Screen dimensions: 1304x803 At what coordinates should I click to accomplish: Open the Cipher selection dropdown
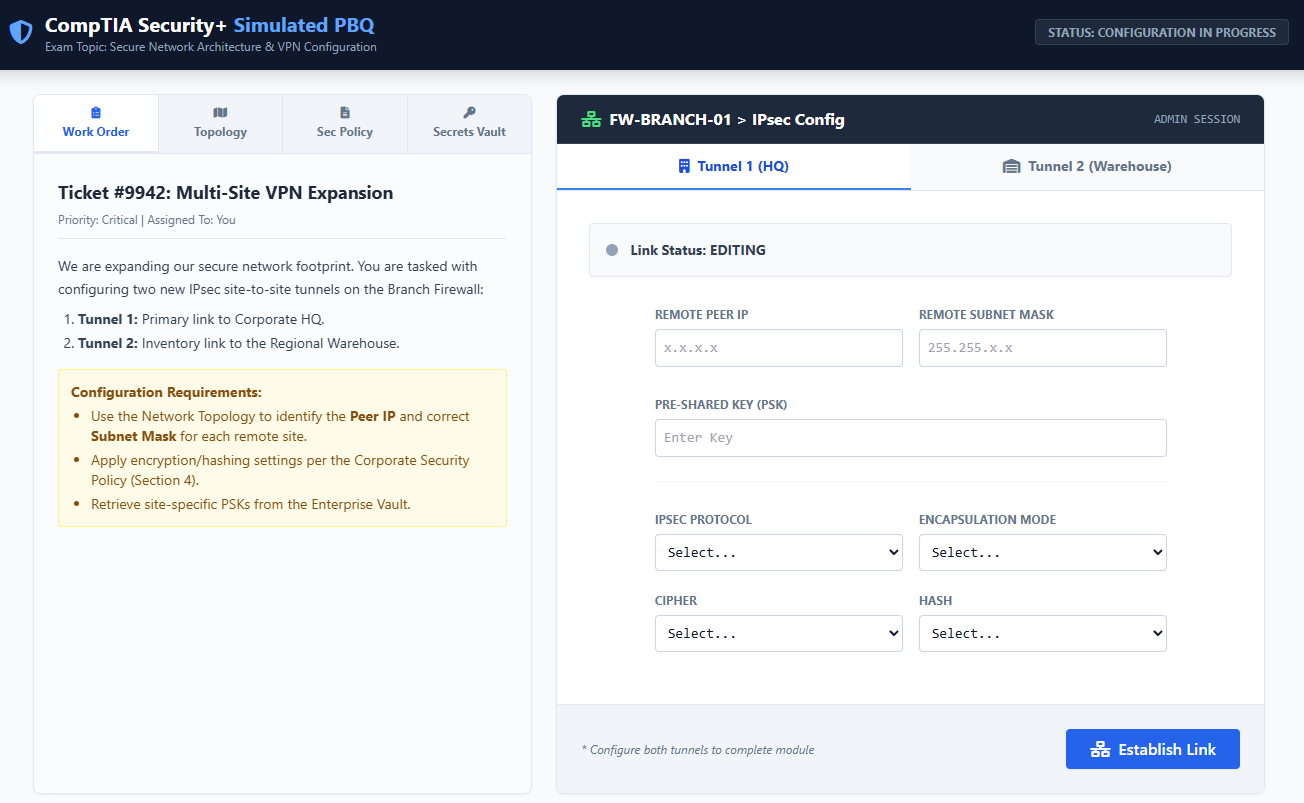pyautogui.click(x=778, y=633)
